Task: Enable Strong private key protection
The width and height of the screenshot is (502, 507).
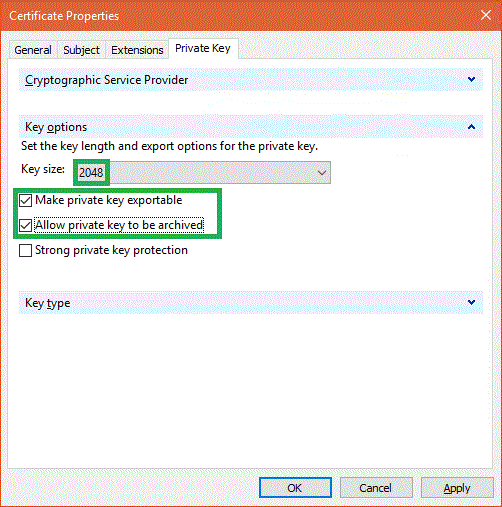Action: pos(26,250)
